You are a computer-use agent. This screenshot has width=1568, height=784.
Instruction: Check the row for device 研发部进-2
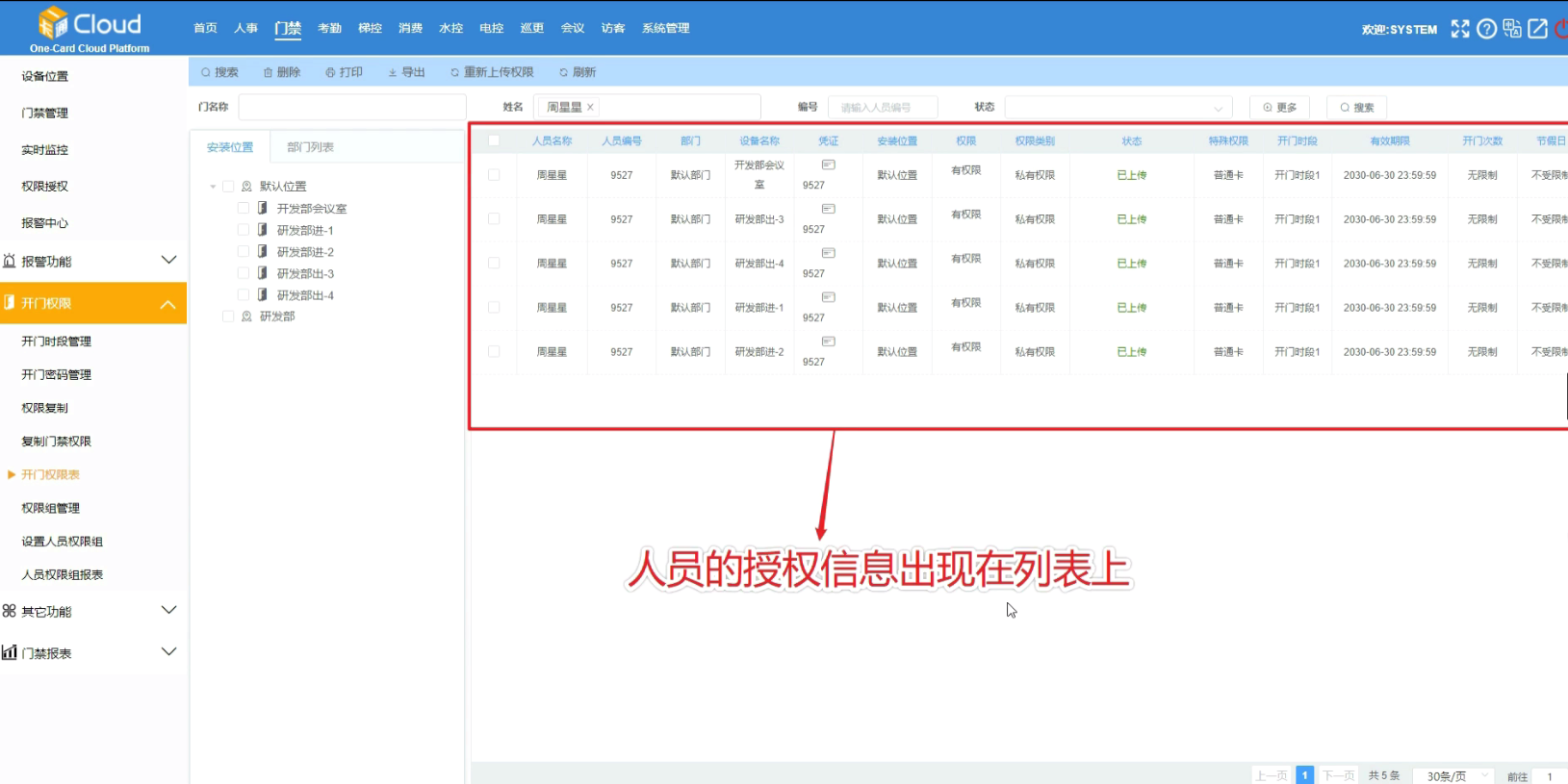(494, 352)
